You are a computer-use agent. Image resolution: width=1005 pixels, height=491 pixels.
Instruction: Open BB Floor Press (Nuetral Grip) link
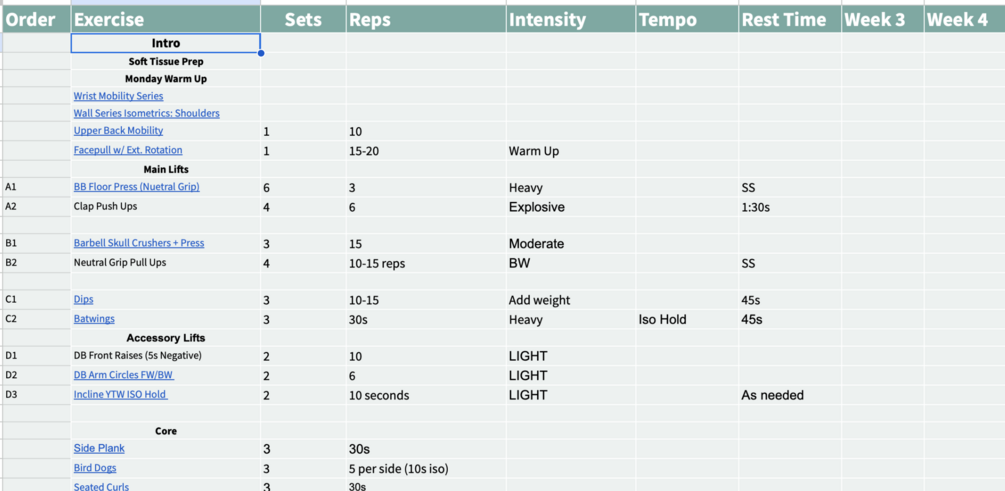pyautogui.click(x=137, y=187)
